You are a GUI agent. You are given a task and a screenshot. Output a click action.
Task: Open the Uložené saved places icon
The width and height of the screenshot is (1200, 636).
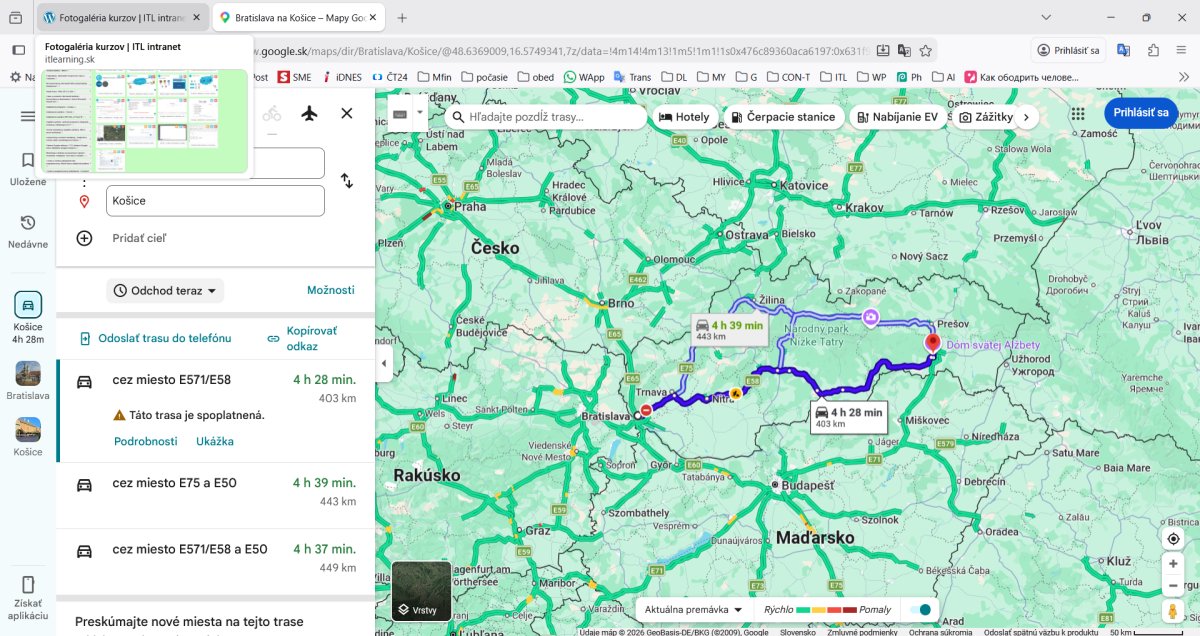[28, 167]
